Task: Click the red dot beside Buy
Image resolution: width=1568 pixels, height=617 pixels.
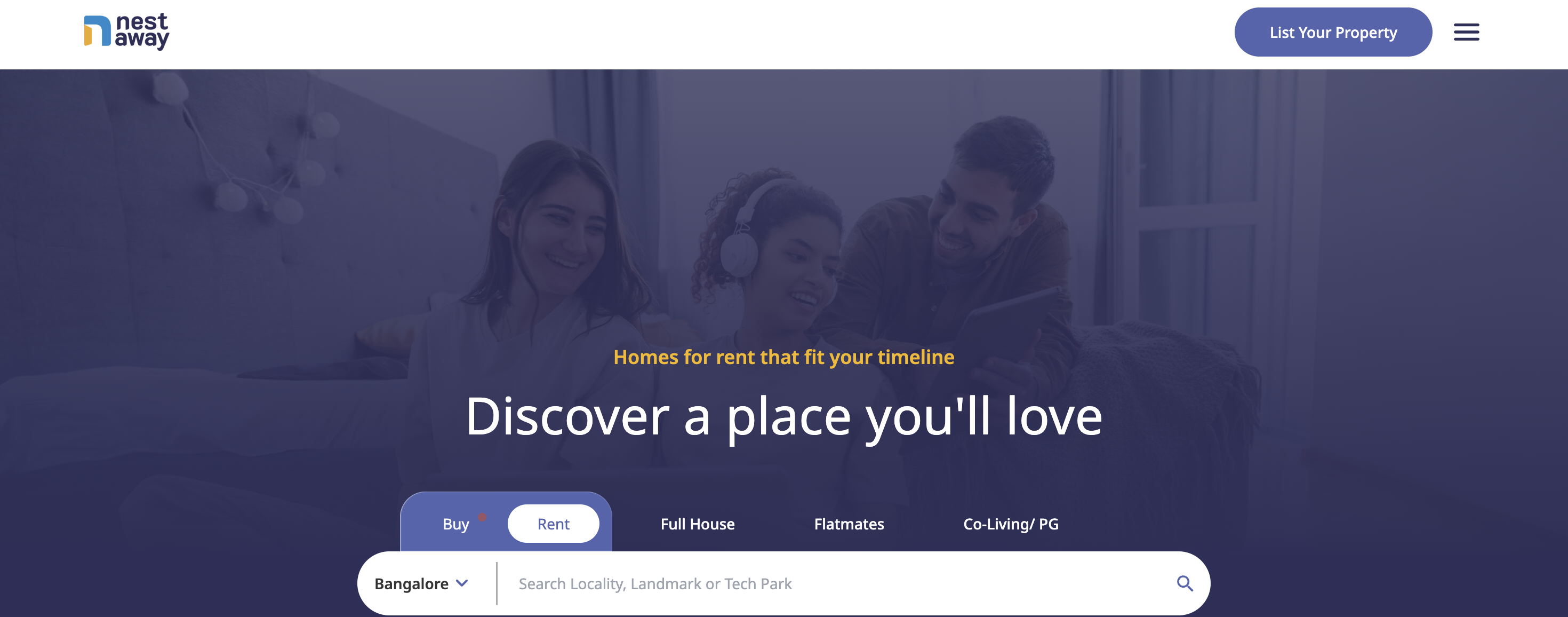Action: [482, 517]
